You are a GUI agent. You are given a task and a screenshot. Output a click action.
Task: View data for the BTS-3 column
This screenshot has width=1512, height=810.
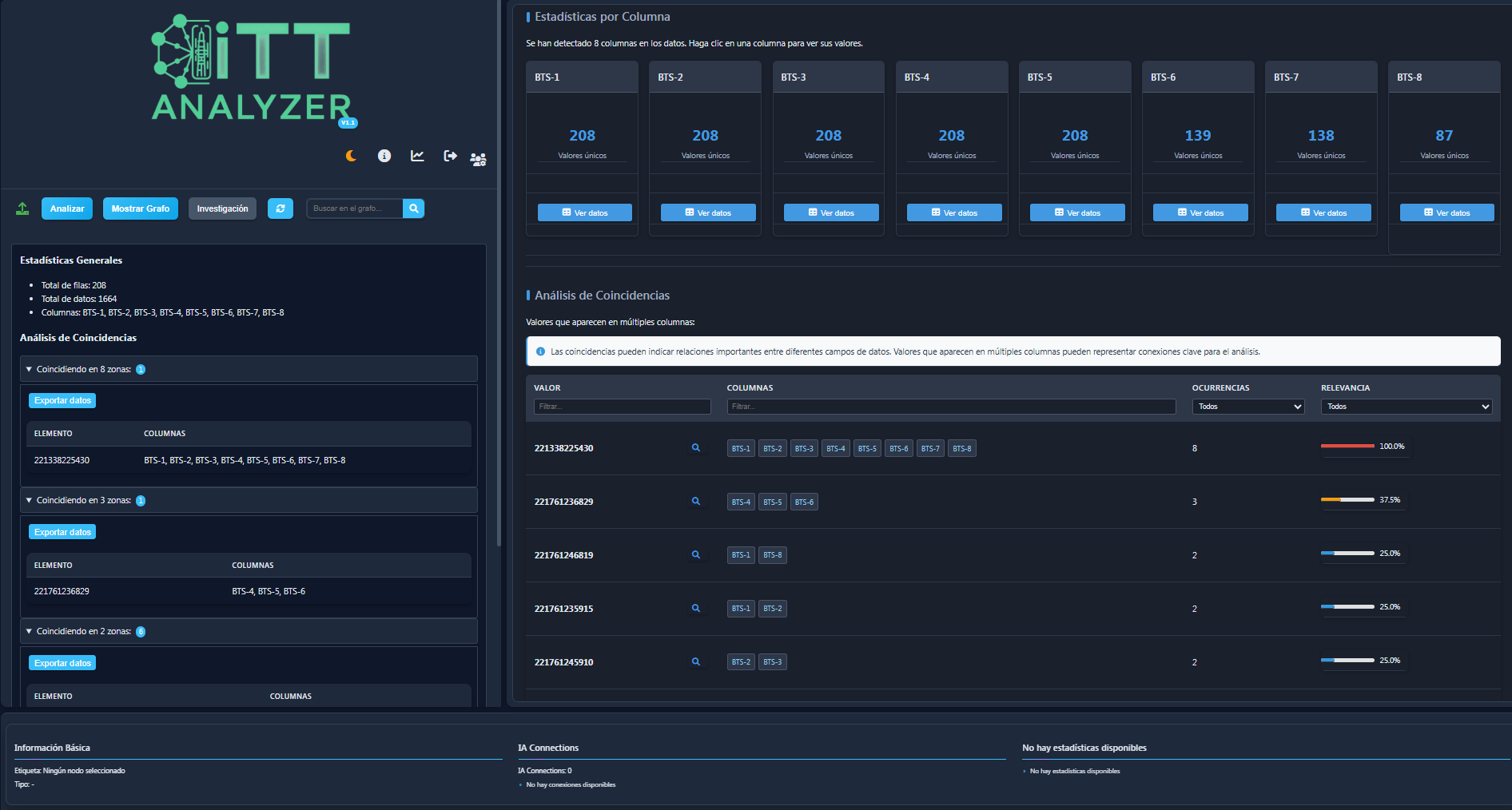pos(831,212)
